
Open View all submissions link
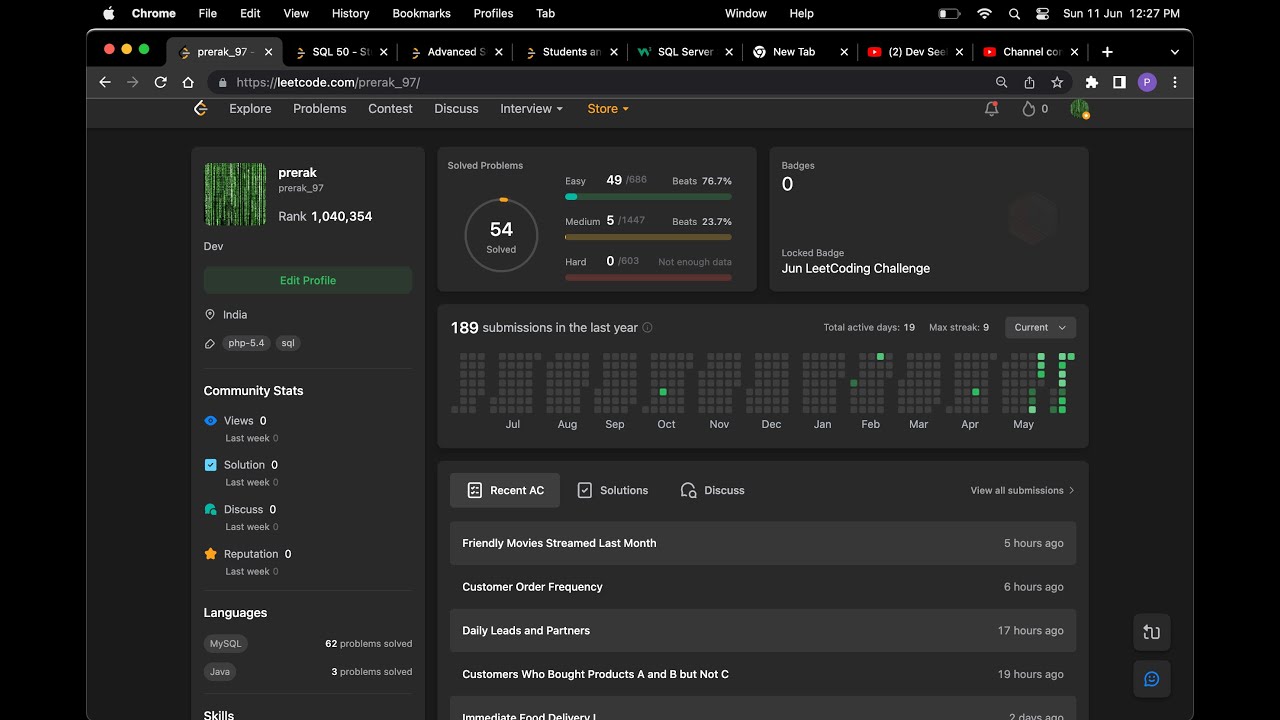coord(1022,491)
